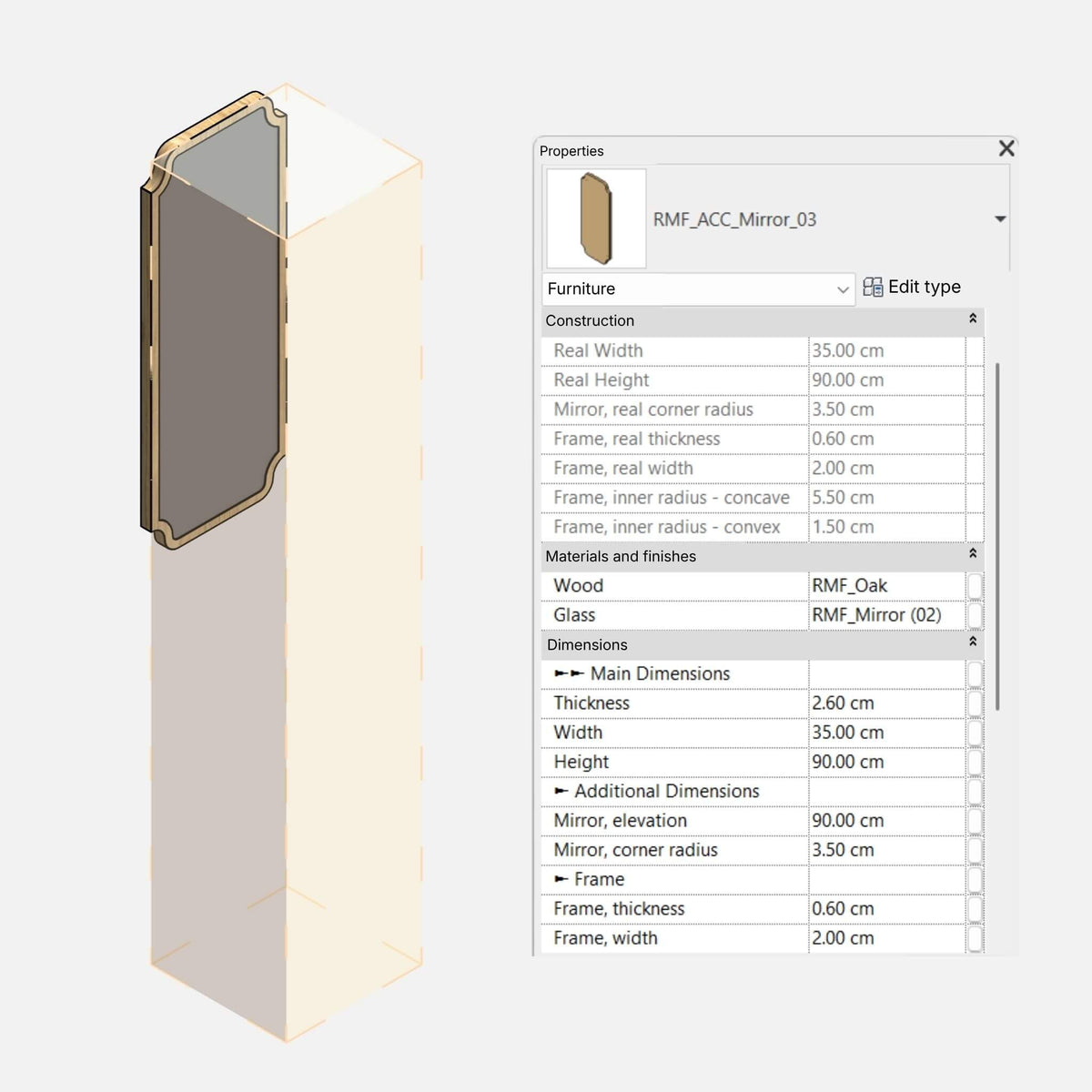Screen dimensions: 1092x1092
Task: Click associate button for Width row
Action: pos(975,733)
